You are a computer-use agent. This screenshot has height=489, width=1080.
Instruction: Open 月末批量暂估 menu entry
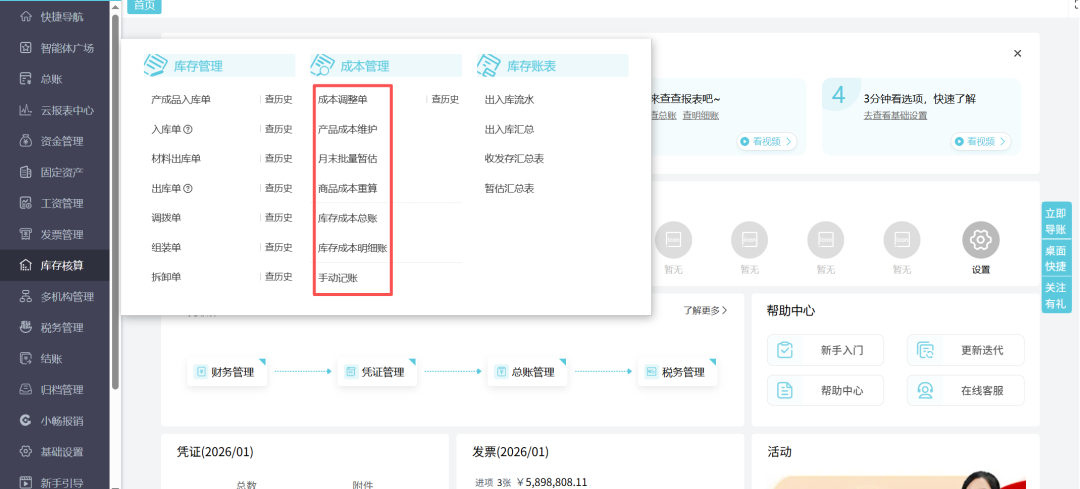[347, 159]
